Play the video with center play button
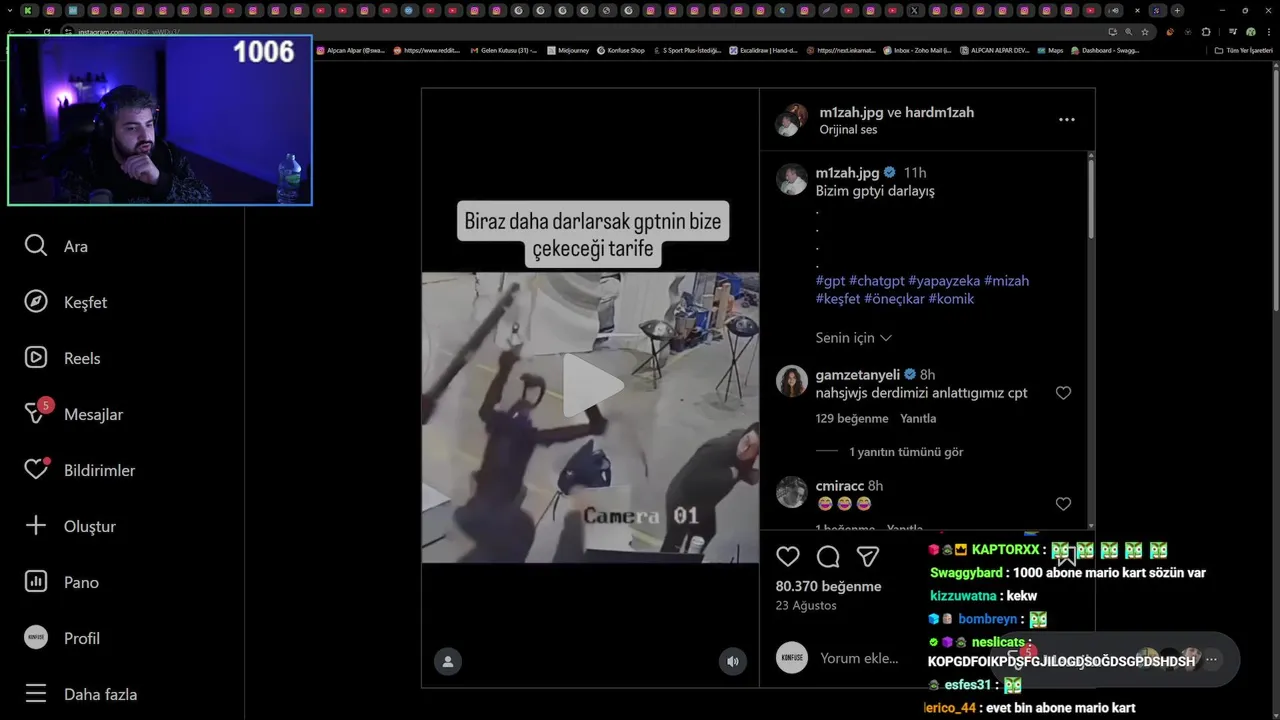This screenshot has height=720, width=1280. point(591,386)
